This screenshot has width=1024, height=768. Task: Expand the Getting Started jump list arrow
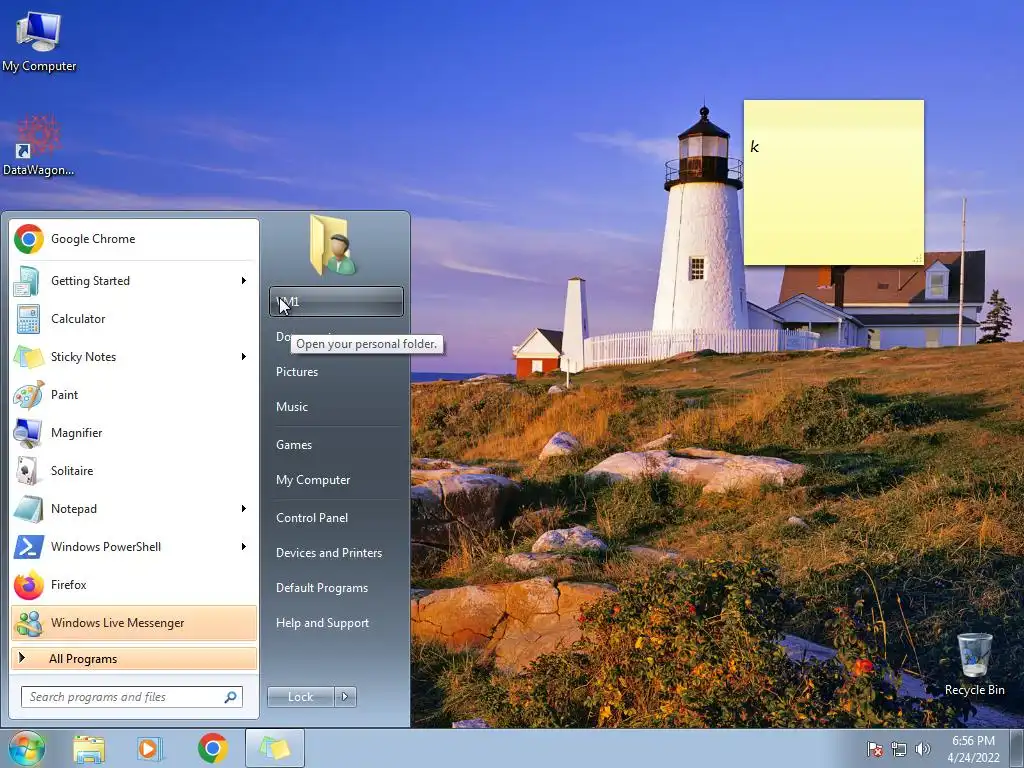click(244, 281)
